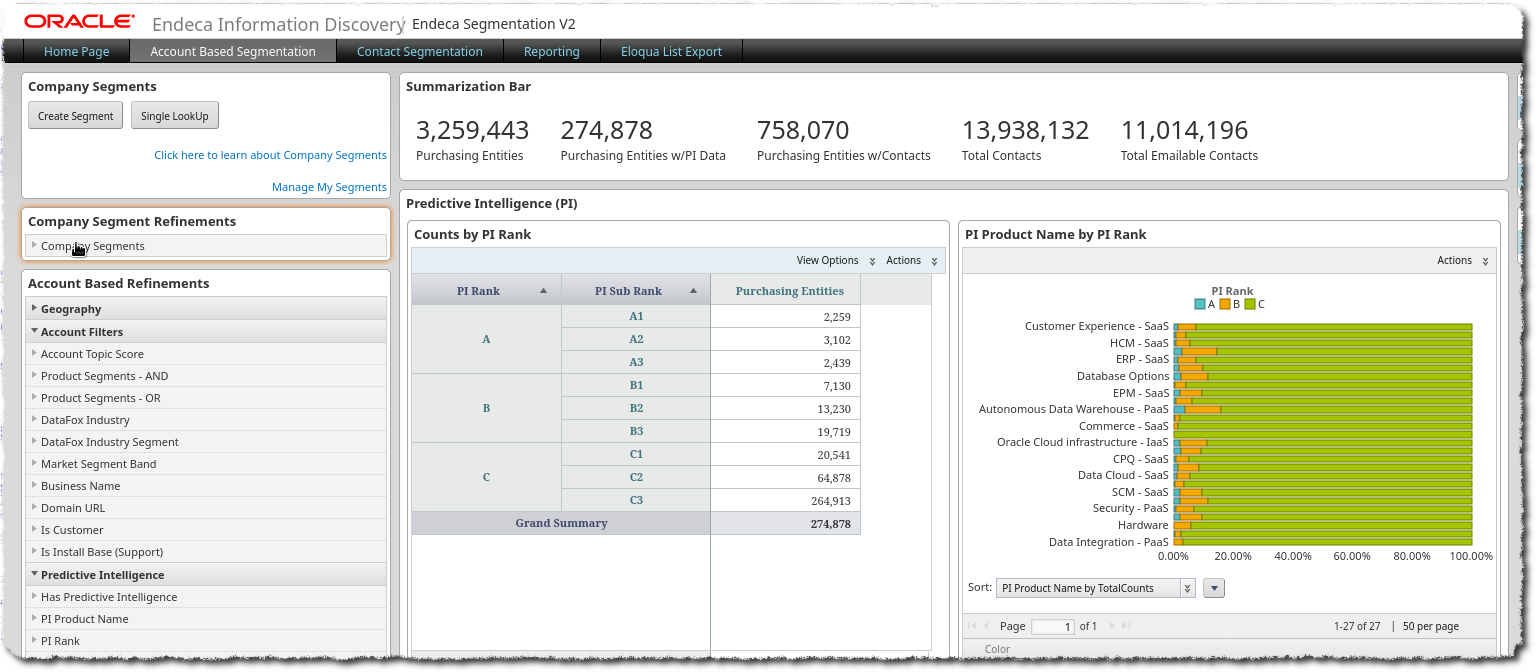Open the Manage My Segments link

click(x=329, y=187)
